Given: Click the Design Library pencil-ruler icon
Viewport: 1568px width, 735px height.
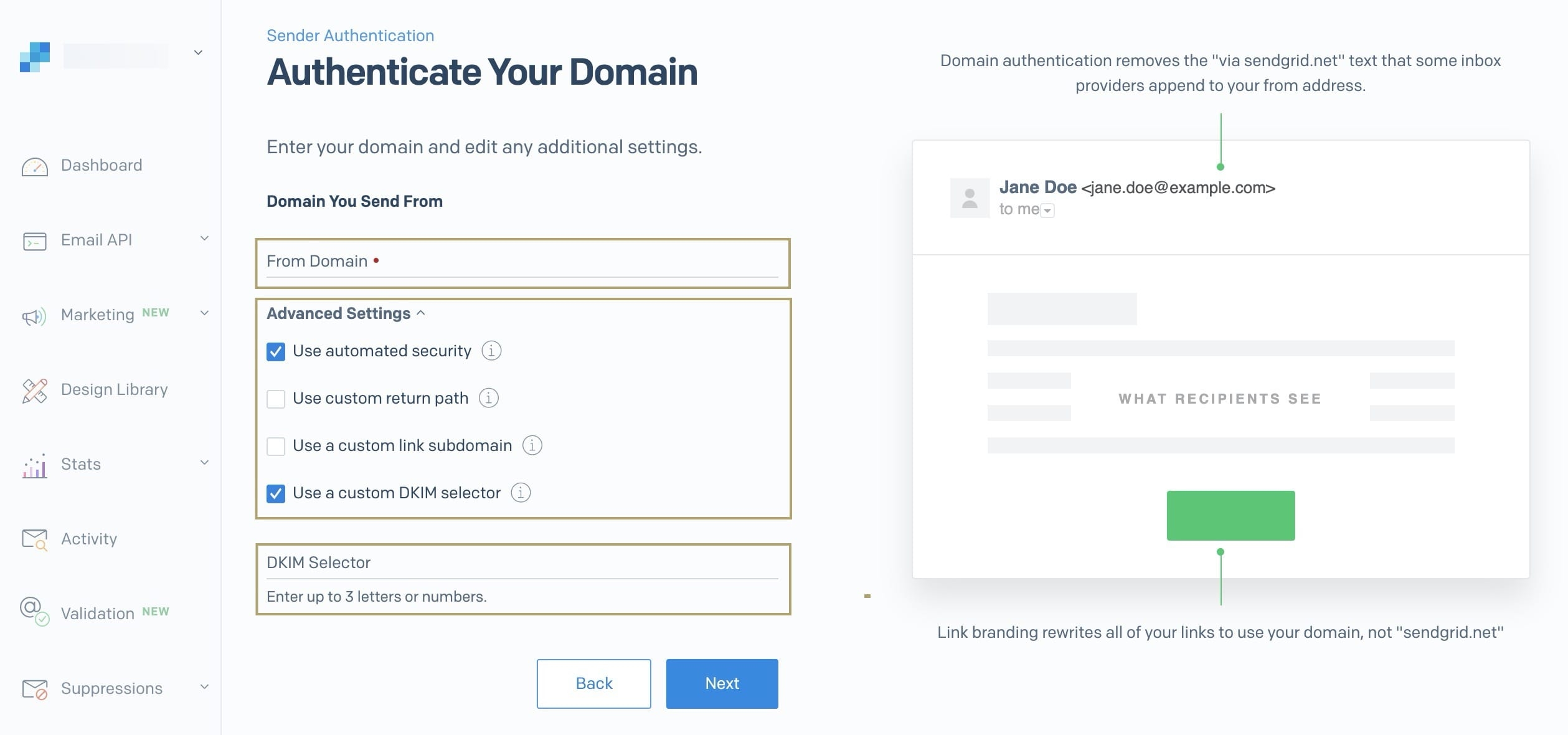Looking at the screenshot, I should coord(35,391).
